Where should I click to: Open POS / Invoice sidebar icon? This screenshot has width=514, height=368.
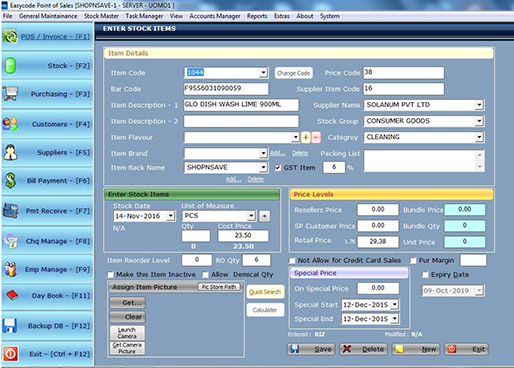point(10,36)
